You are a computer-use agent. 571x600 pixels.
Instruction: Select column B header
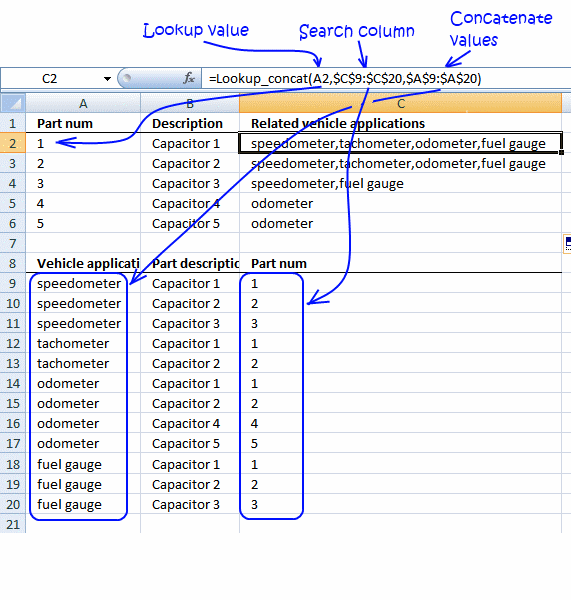point(190,103)
